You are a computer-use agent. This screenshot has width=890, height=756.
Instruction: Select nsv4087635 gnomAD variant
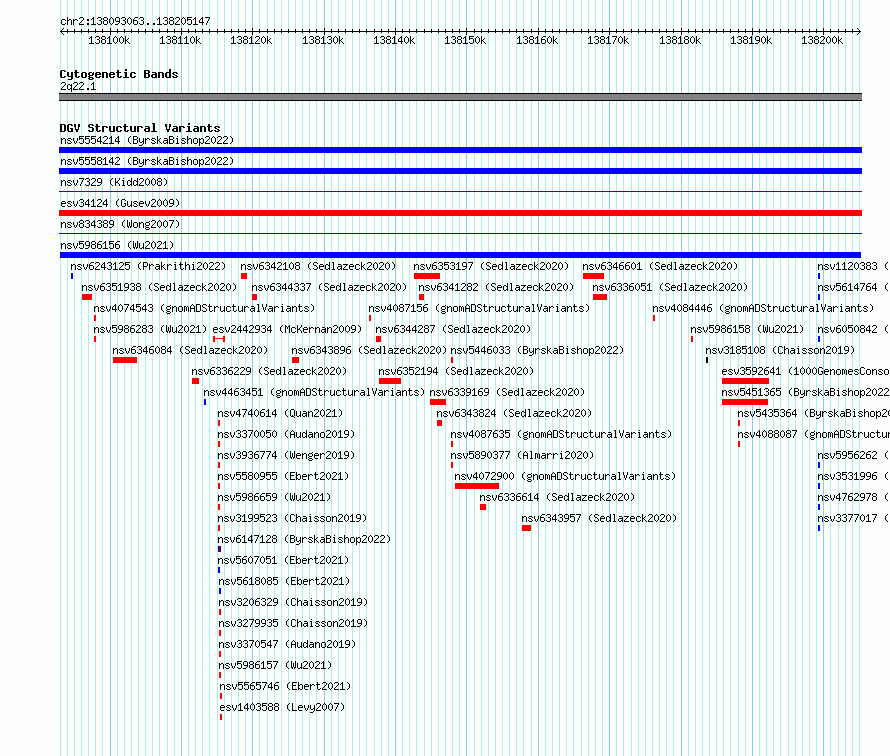point(561,434)
